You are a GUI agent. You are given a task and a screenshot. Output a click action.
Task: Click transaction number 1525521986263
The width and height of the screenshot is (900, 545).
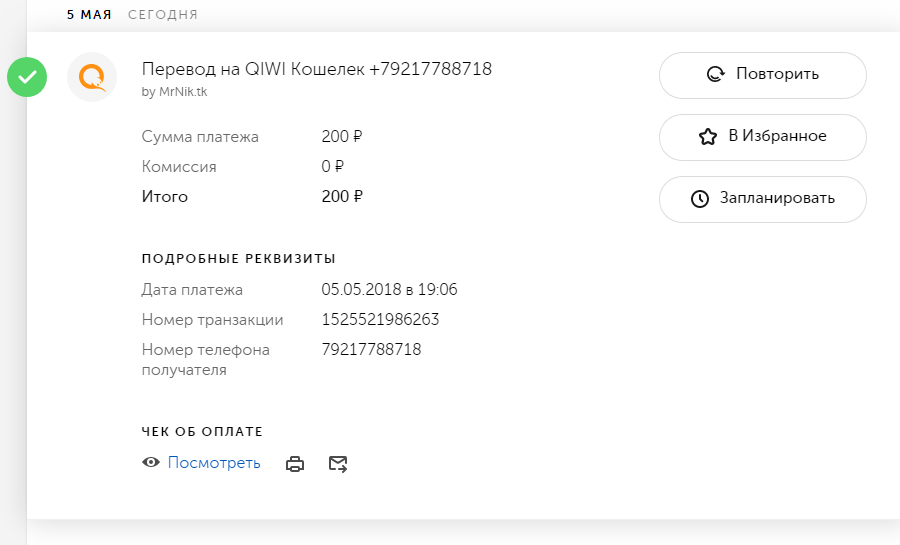tap(380, 320)
